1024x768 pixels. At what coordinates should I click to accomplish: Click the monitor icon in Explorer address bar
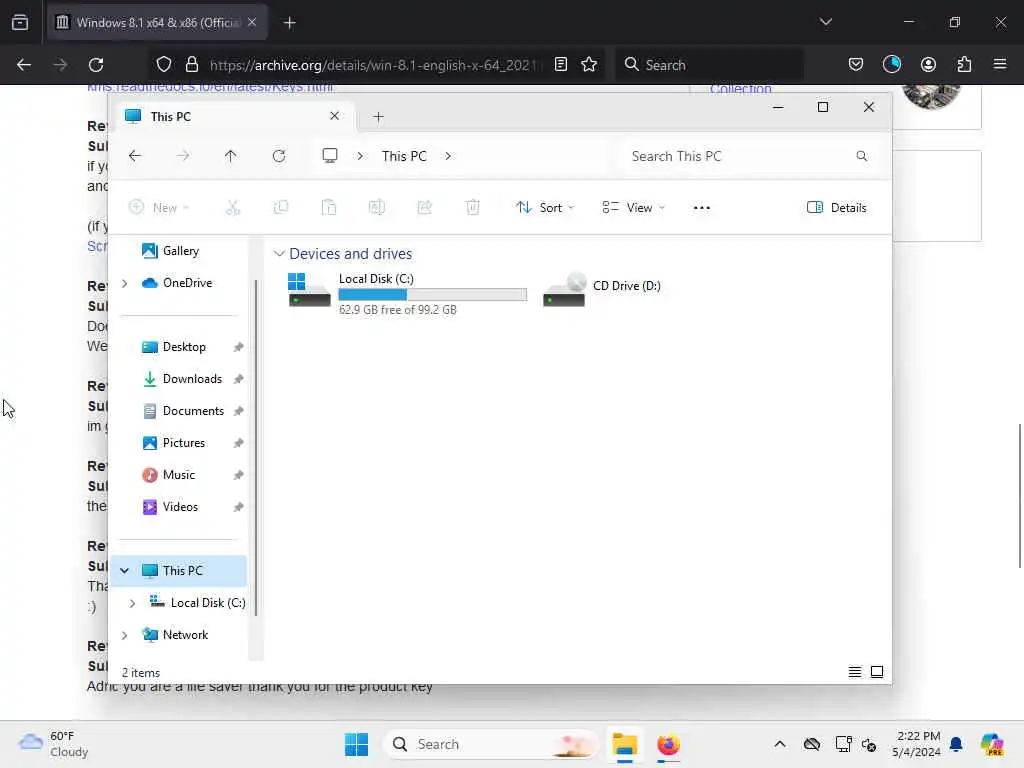point(330,155)
